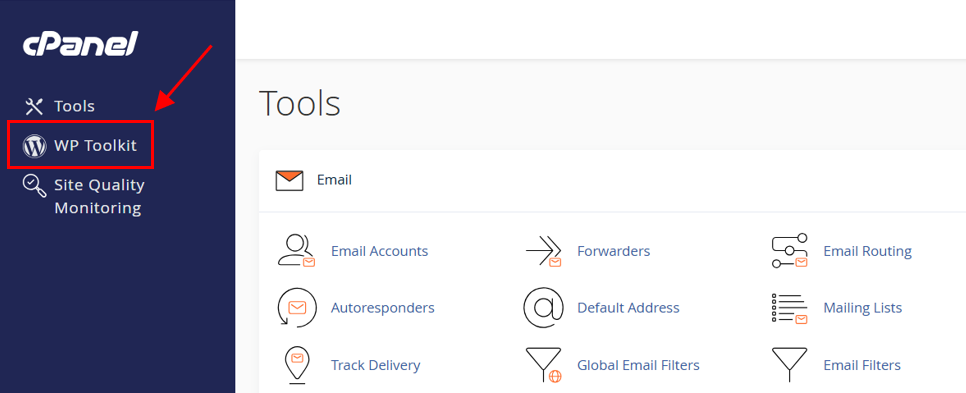Open Tools in the sidebar menu
This screenshot has width=966, height=393.
(x=74, y=106)
